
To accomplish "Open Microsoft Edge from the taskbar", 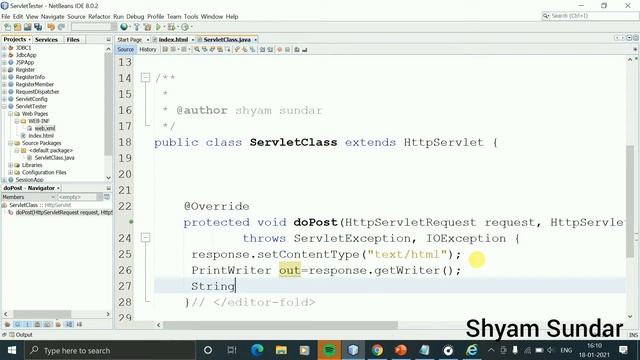I will click(257, 350).
